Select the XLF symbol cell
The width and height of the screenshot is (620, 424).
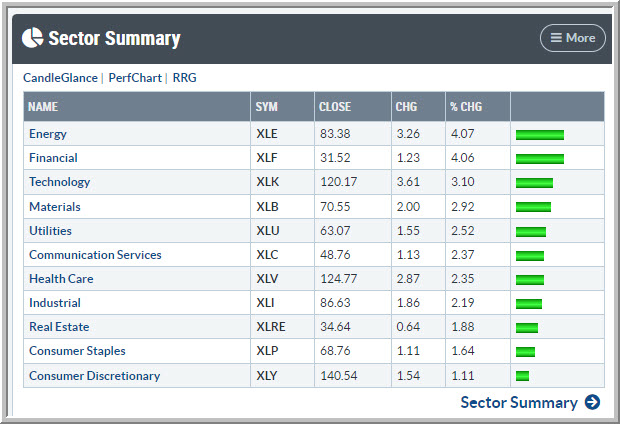(x=265, y=158)
